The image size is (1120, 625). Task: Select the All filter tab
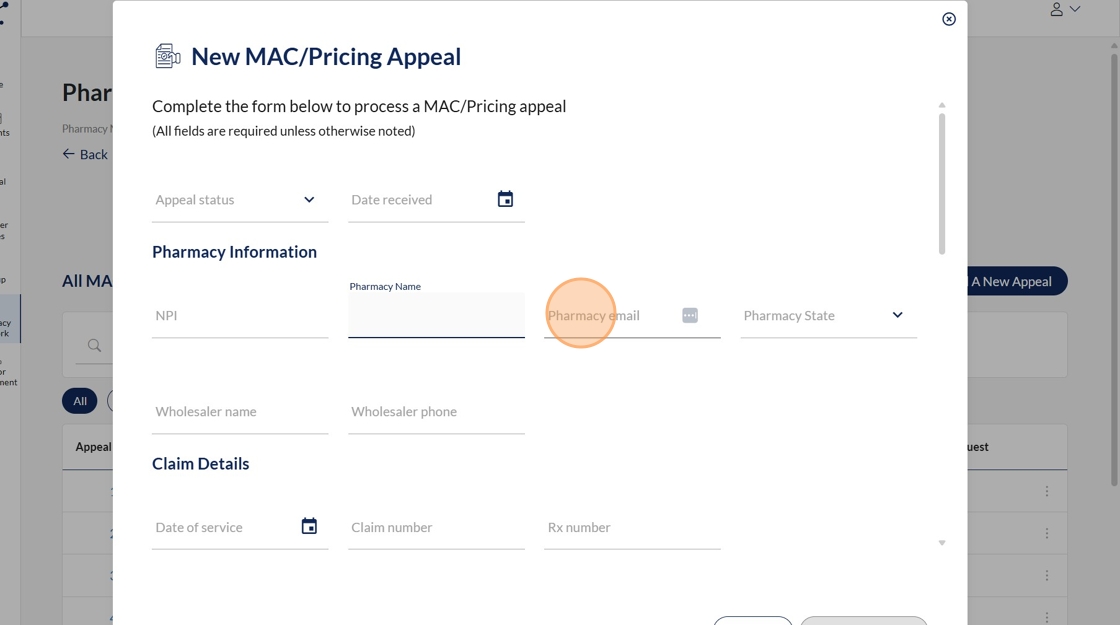tap(80, 401)
